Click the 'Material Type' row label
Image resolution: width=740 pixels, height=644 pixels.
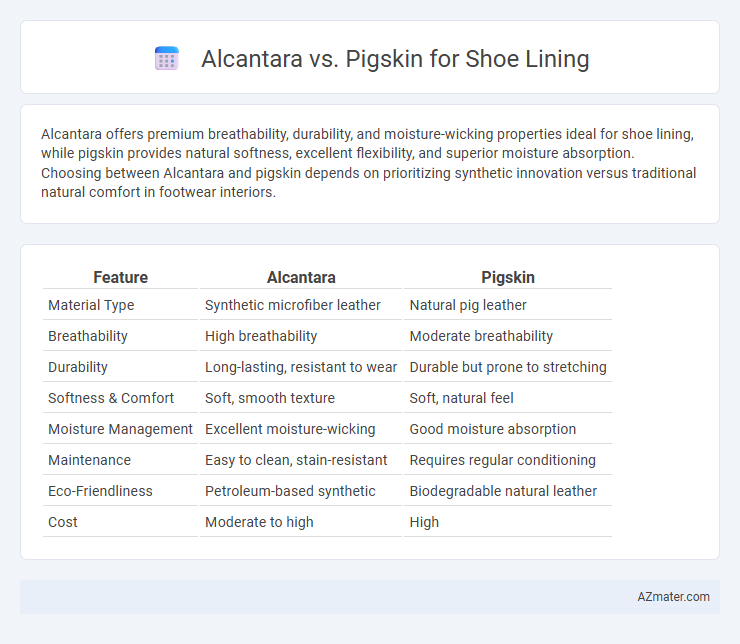(91, 305)
